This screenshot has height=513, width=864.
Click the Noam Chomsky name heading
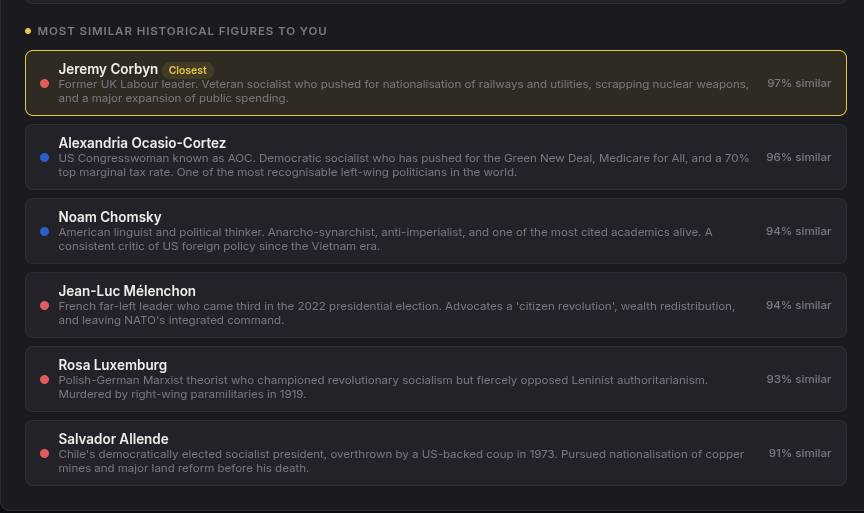click(x=110, y=217)
